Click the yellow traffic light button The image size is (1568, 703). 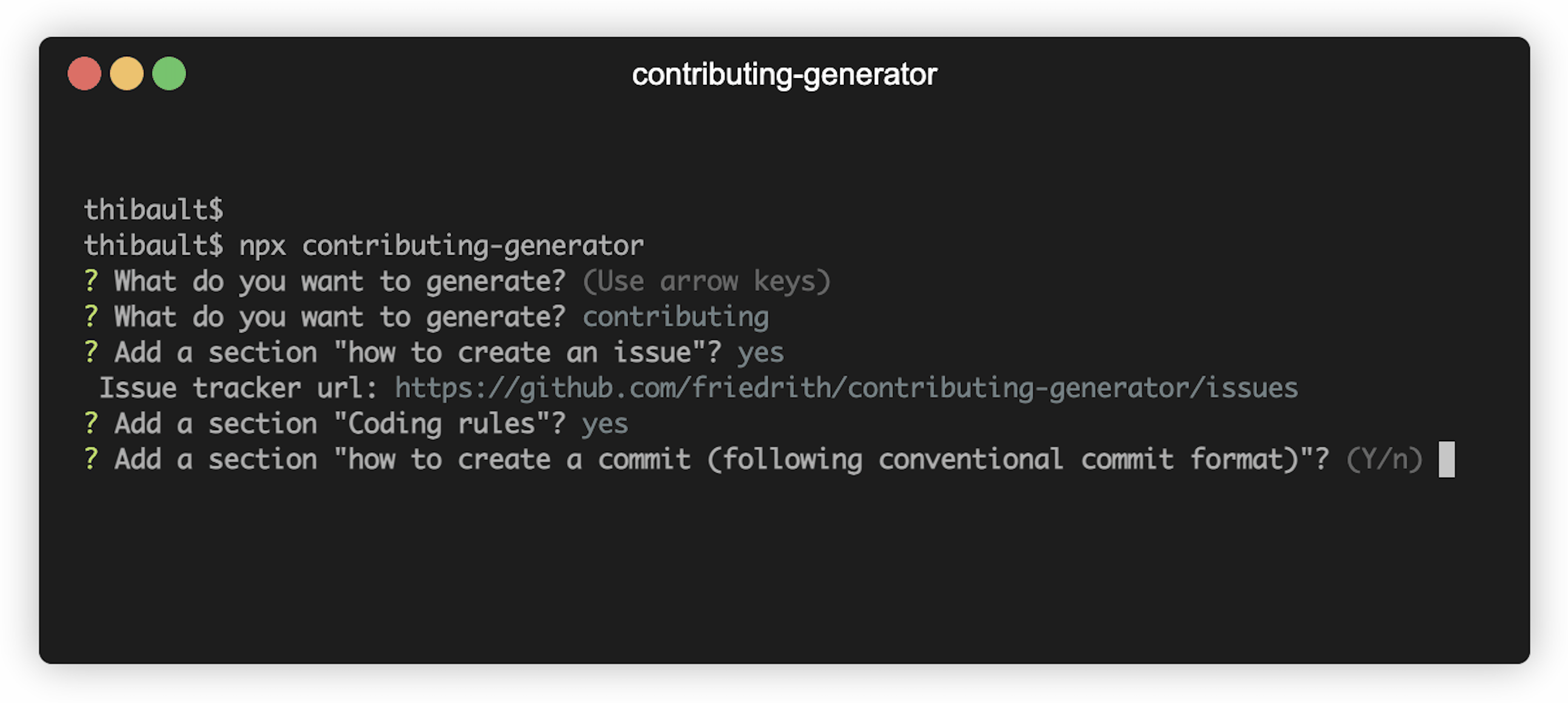pyautogui.click(x=127, y=73)
